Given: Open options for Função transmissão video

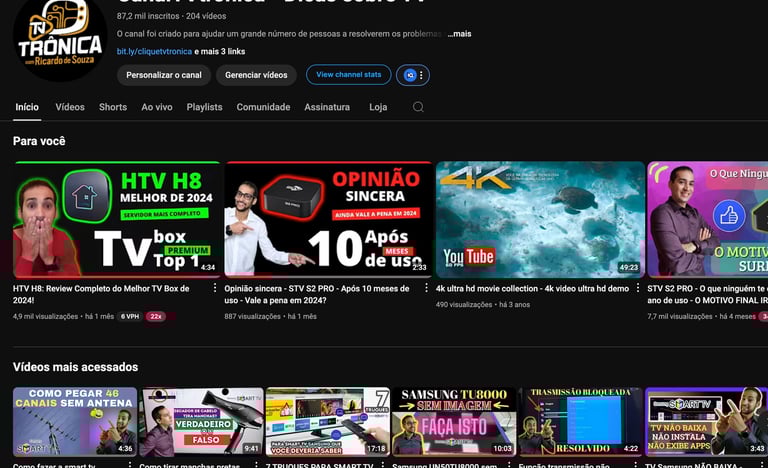Looking at the screenshot, I should (x=635, y=465).
